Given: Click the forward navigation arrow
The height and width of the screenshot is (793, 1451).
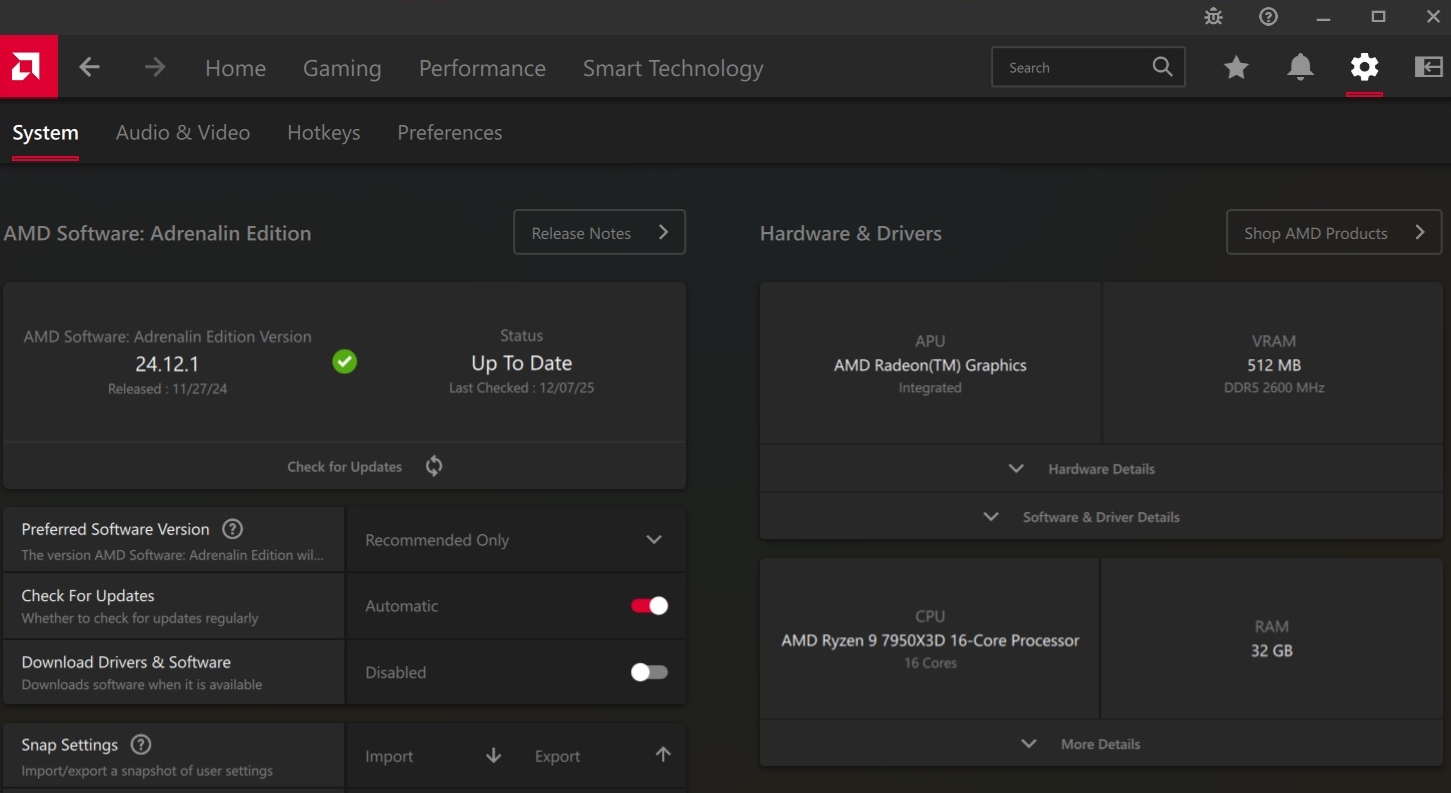Looking at the screenshot, I should tap(153, 67).
